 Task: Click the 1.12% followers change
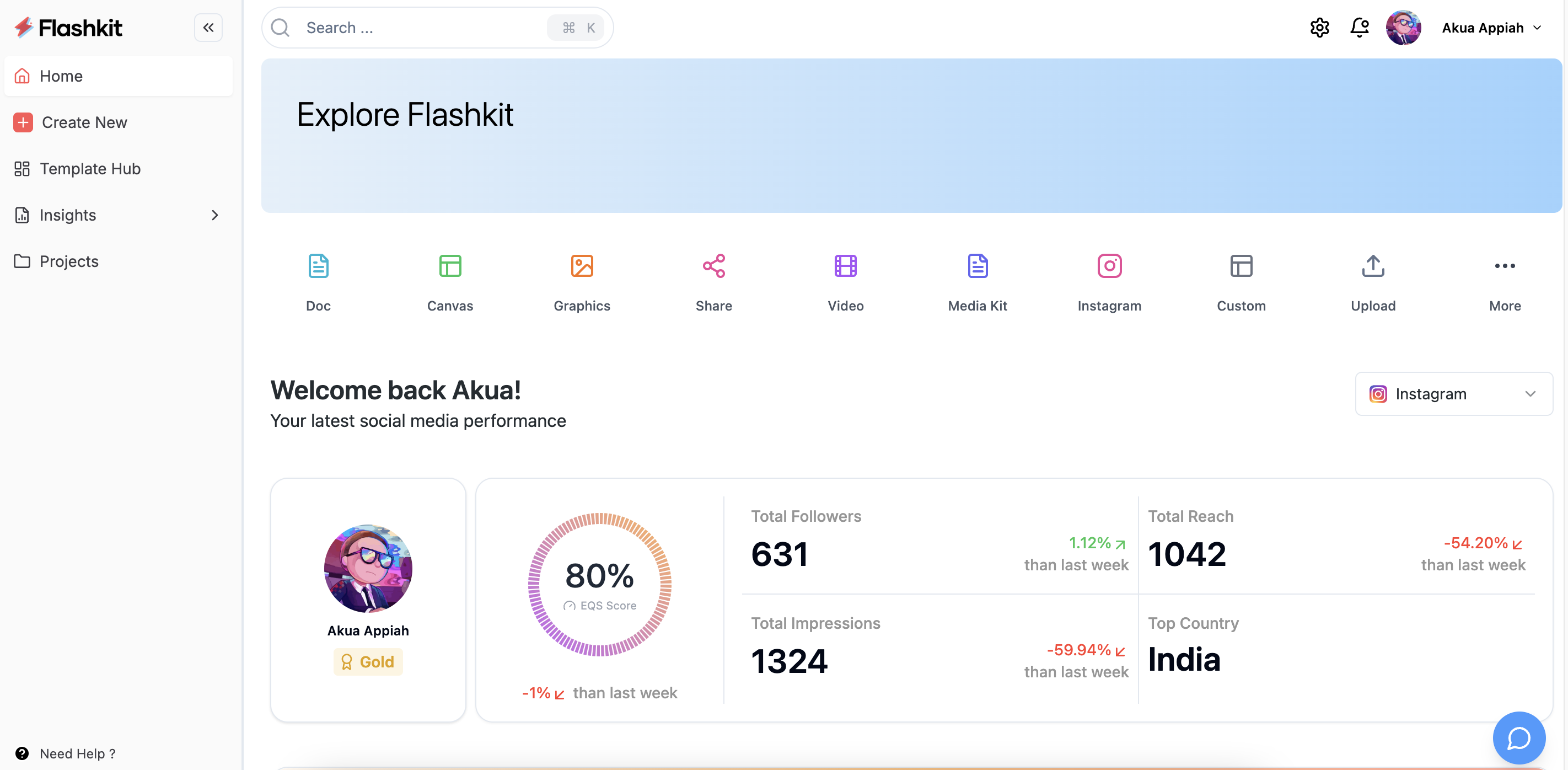click(x=1097, y=543)
